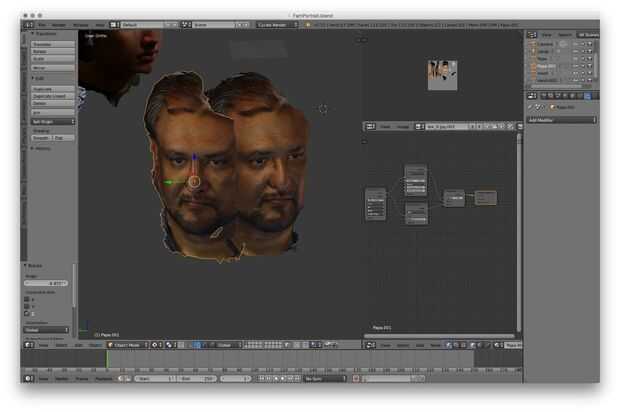Click the image thumbnail in the image editor

[442, 75]
